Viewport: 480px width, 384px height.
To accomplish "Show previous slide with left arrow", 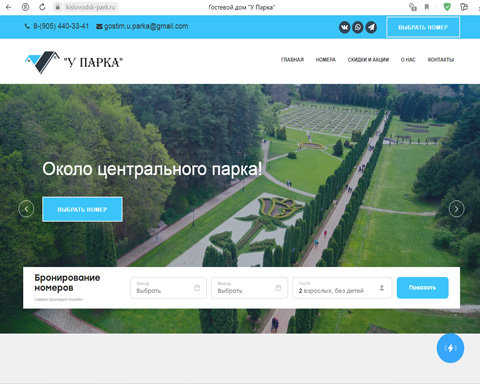I will (26, 209).
